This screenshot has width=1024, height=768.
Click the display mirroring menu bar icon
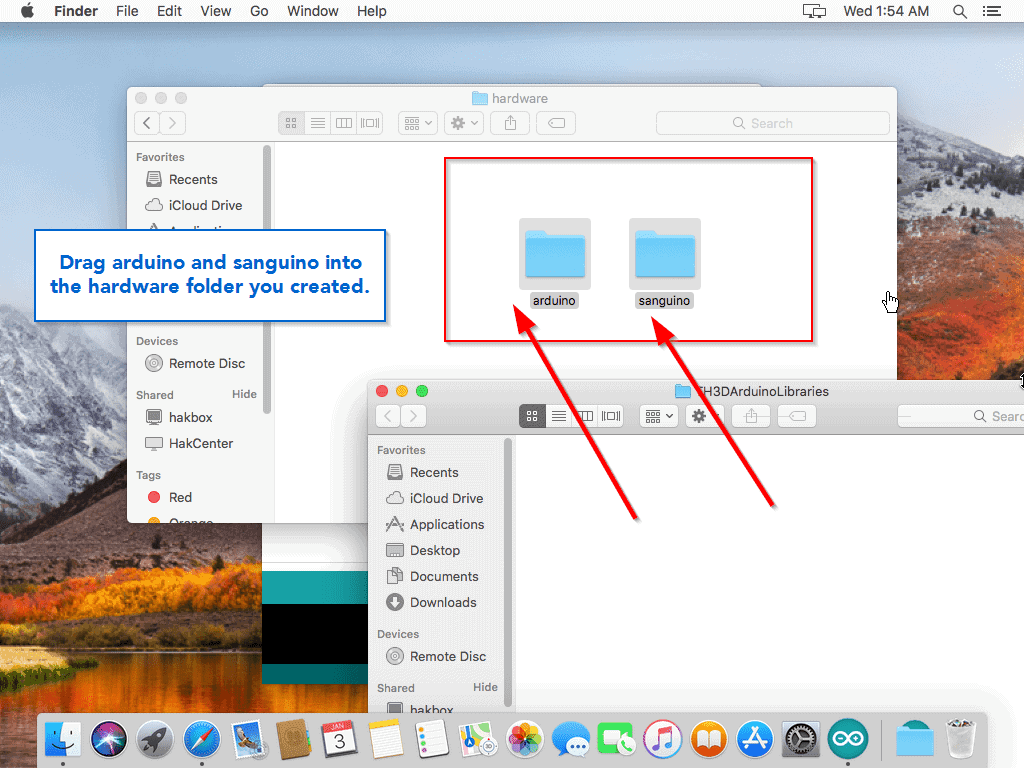pyautogui.click(x=814, y=11)
